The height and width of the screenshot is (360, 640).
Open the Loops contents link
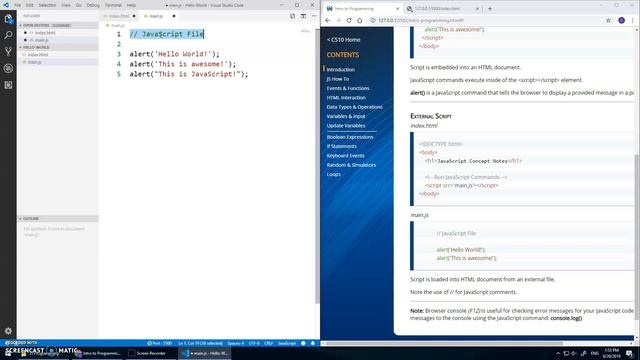tap(333, 174)
